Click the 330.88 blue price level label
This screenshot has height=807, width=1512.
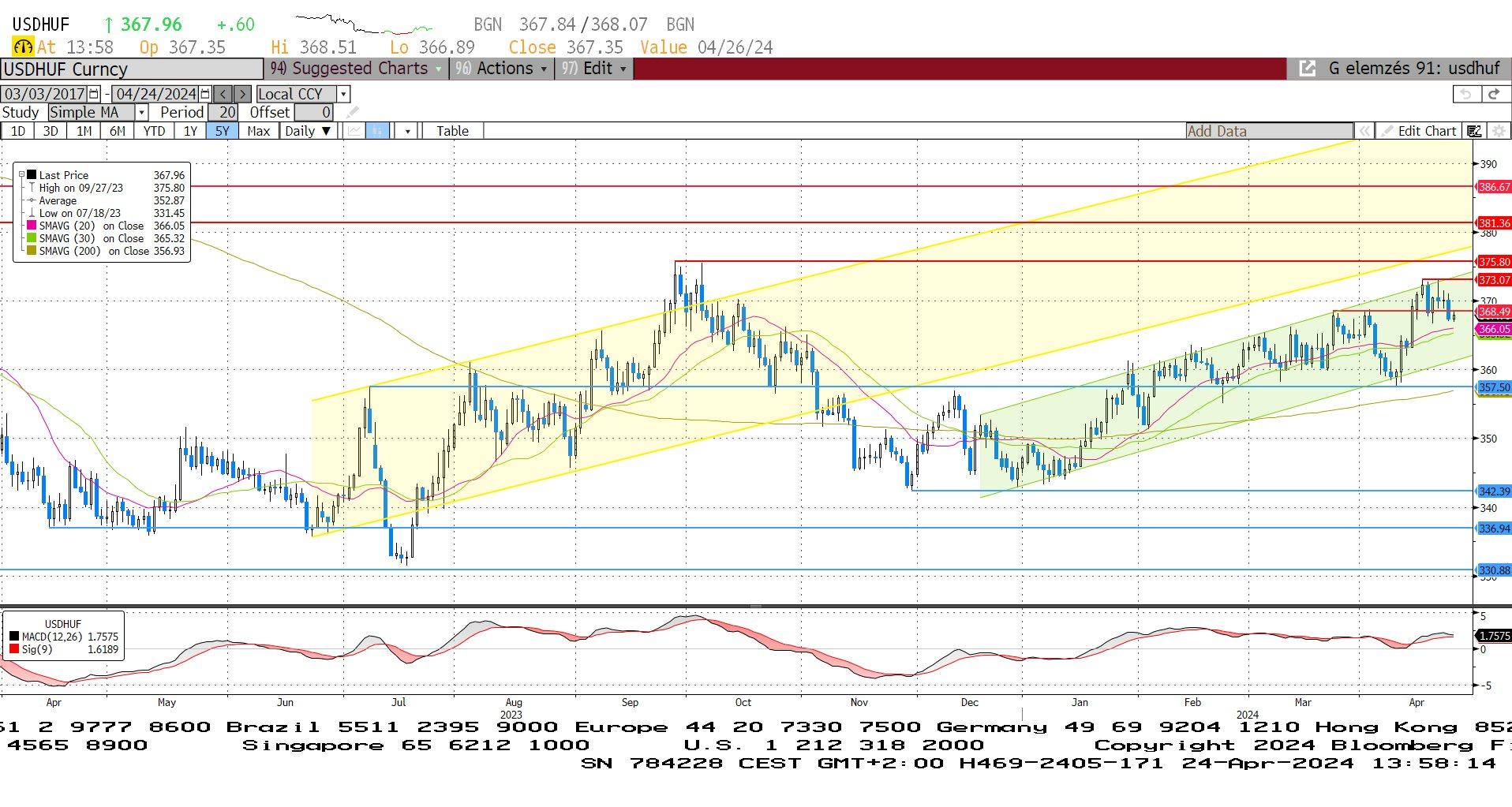pyautogui.click(x=1494, y=570)
